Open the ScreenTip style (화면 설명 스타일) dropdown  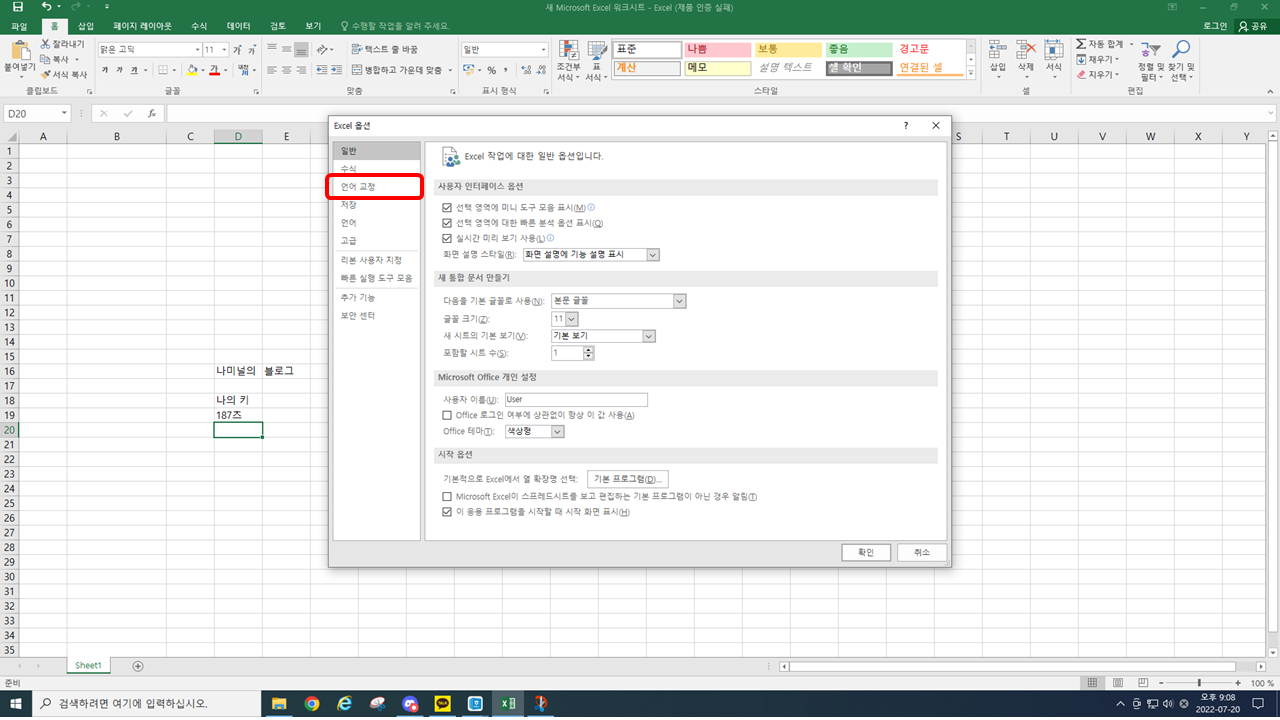[653, 255]
